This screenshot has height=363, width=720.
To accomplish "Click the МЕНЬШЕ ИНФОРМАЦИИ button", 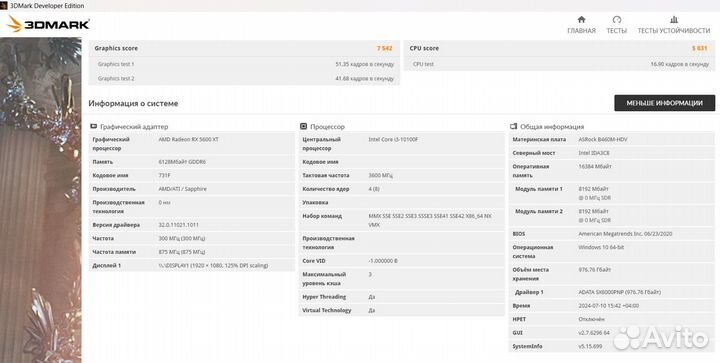I will click(x=664, y=103).
